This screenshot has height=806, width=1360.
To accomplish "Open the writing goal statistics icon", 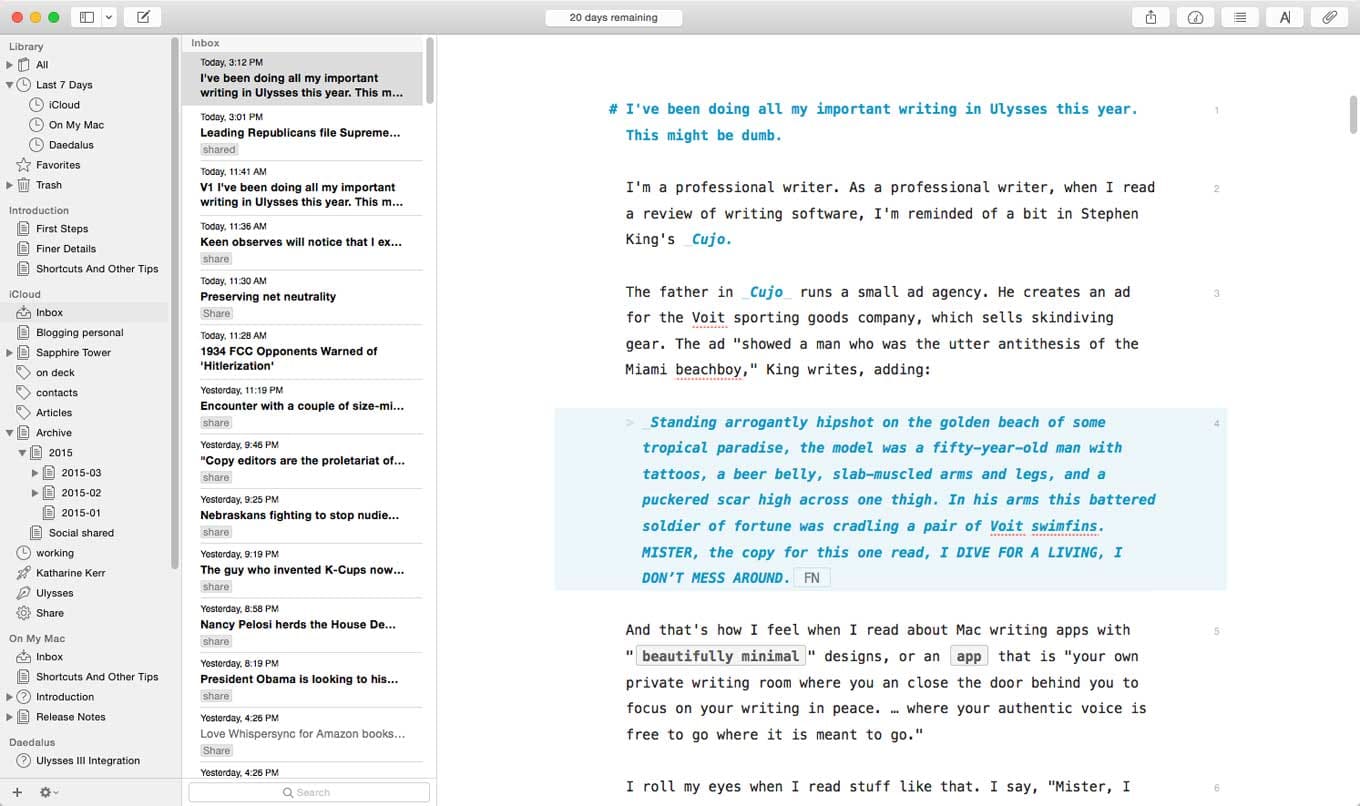I will click(1195, 17).
